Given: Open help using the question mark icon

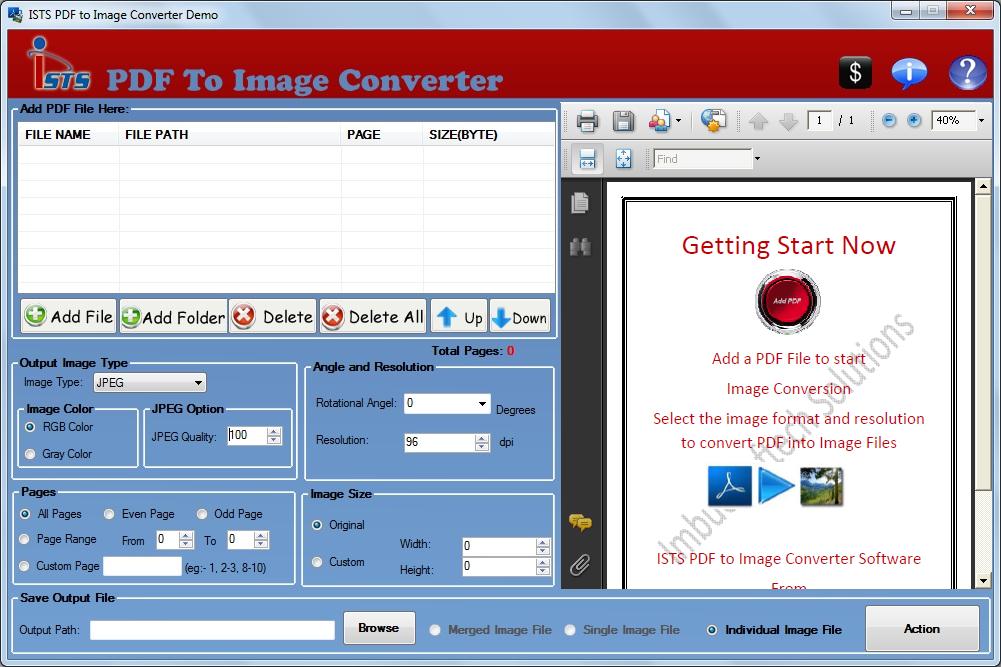Looking at the screenshot, I should point(966,72).
